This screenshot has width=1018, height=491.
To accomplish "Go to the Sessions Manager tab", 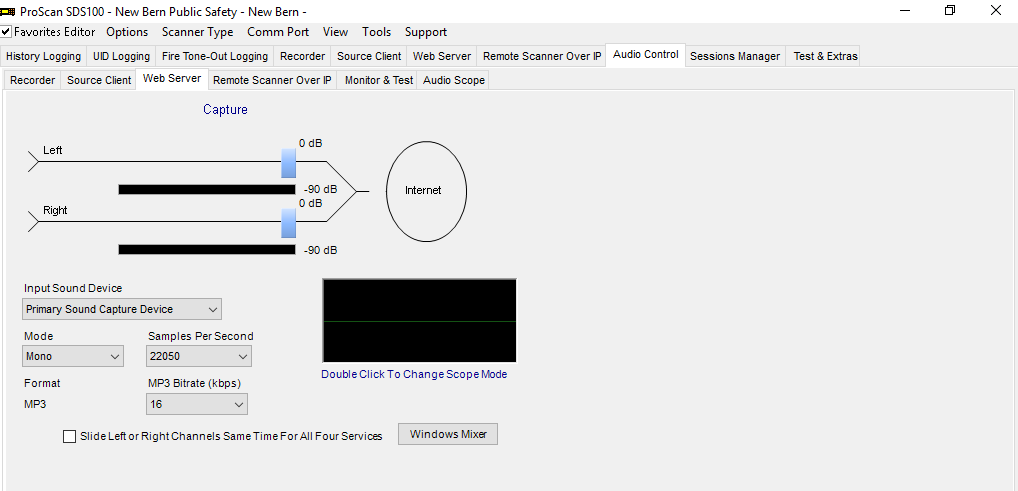I will (735, 57).
